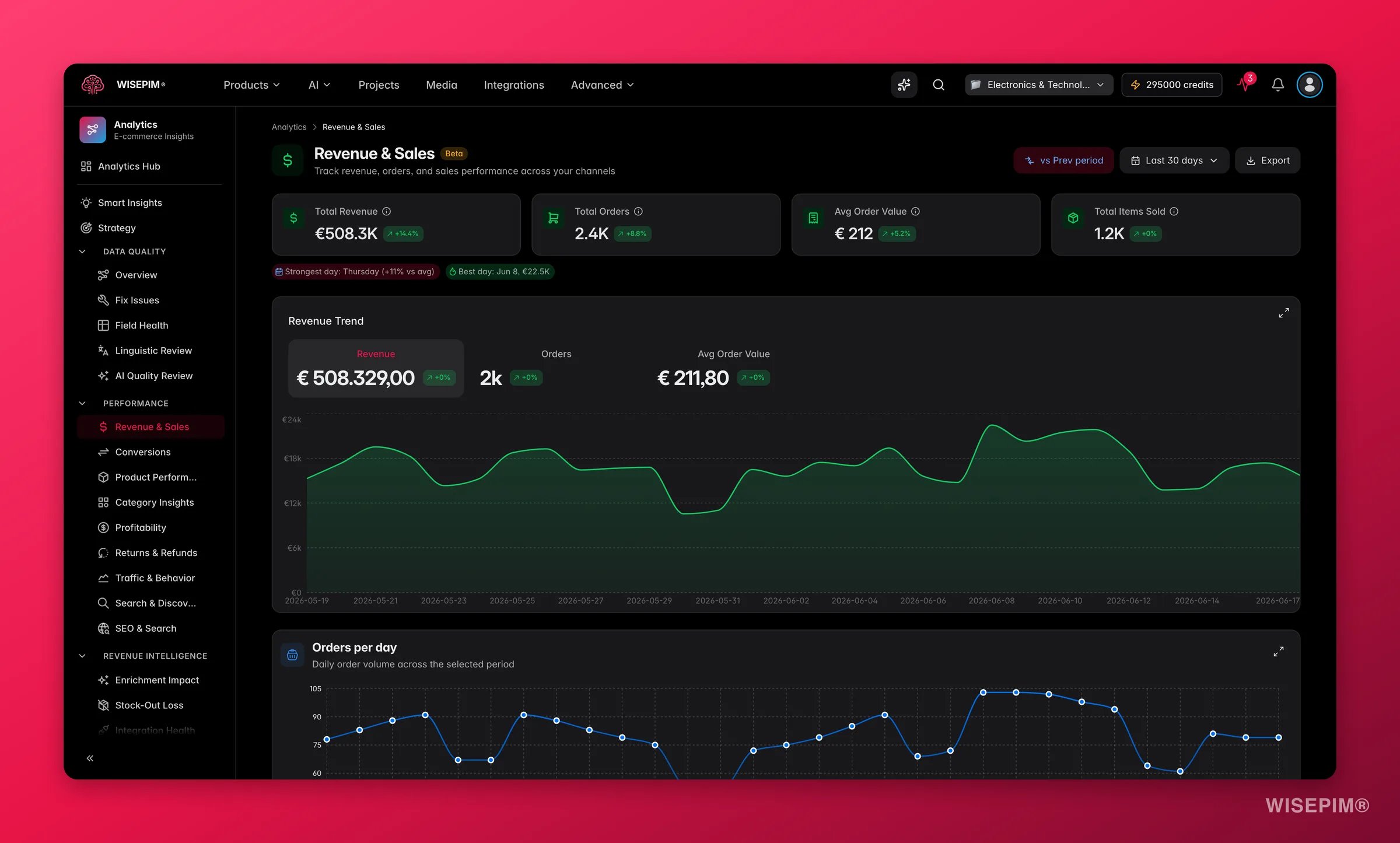This screenshot has height=843, width=1400.
Task: Open Overview under Data Quality
Action: click(150, 275)
